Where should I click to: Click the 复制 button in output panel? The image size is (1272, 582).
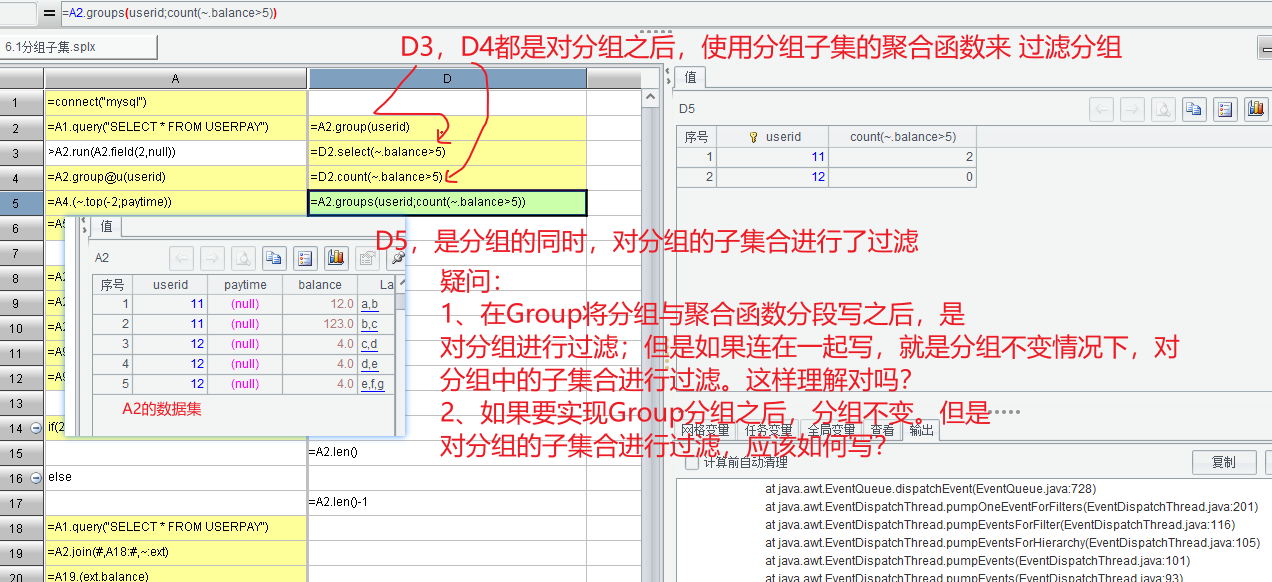1223,462
